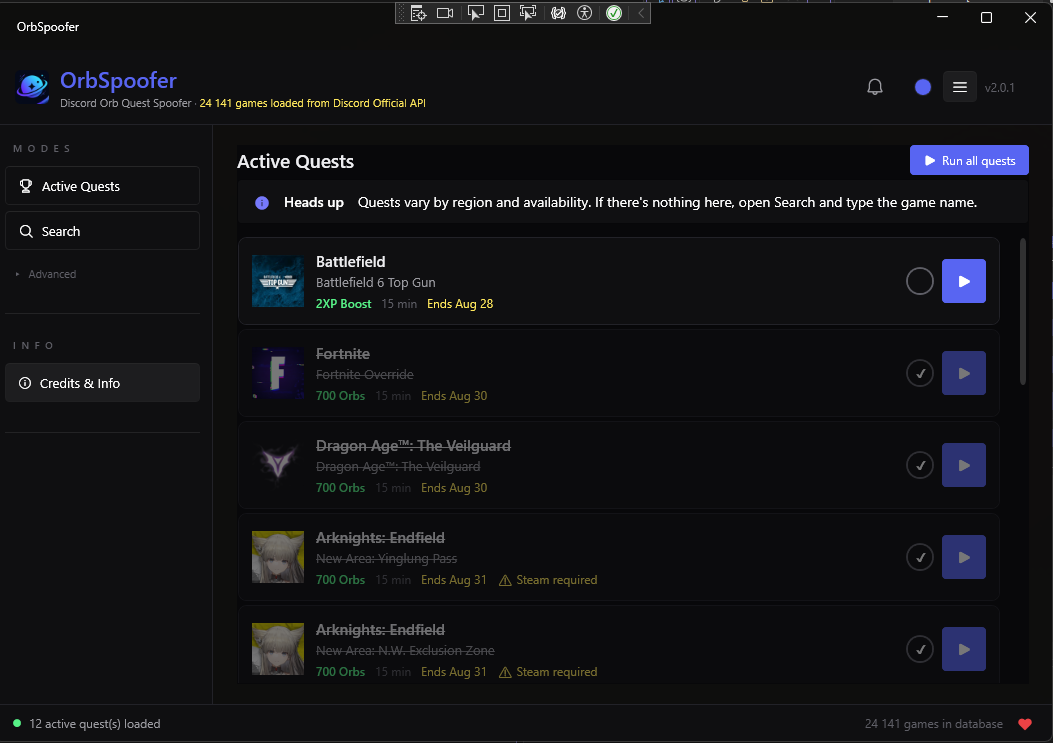Click 'Fortnite Override' subtitle
The image size is (1053, 743).
[x=365, y=374]
